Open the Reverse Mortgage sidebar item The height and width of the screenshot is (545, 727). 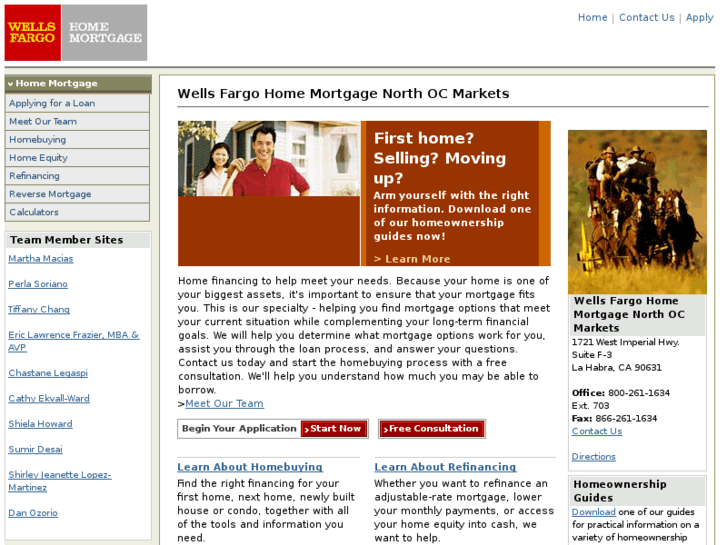[77, 194]
